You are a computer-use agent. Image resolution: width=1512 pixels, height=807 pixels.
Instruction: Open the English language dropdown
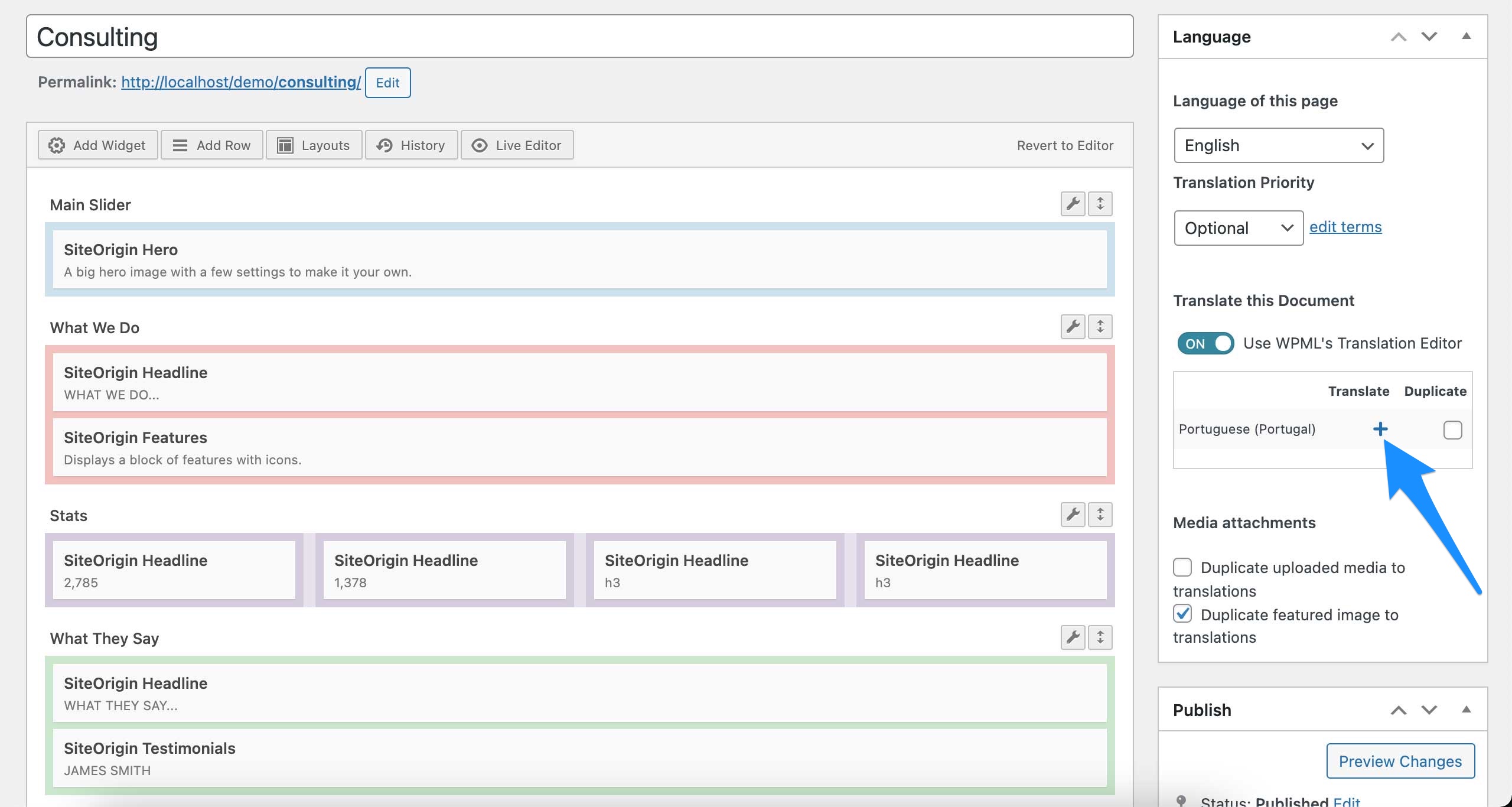click(1279, 145)
